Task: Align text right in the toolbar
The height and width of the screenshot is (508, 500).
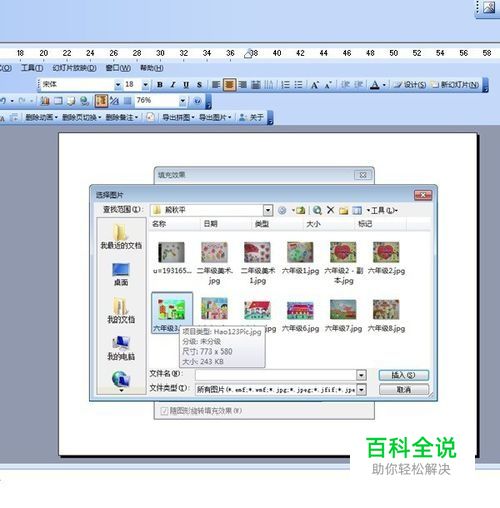Action: pos(243,85)
